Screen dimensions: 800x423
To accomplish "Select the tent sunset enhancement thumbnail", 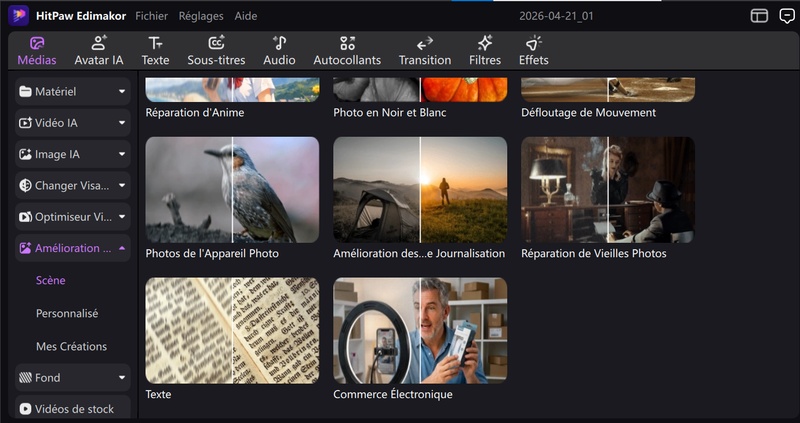I will coord(420,189).
